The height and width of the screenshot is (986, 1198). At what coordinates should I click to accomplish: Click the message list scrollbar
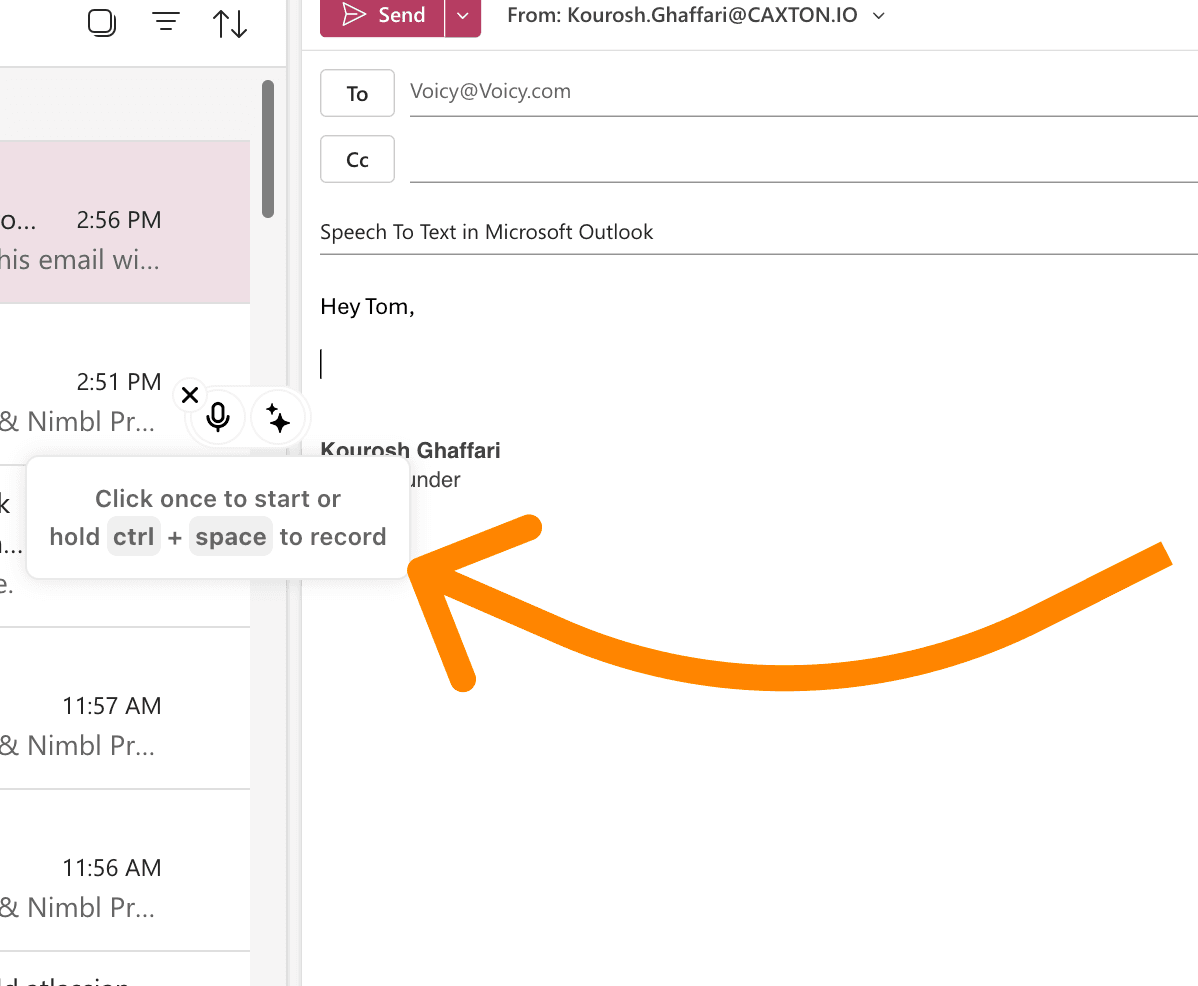pyautogui.click(x=267, y=149)
